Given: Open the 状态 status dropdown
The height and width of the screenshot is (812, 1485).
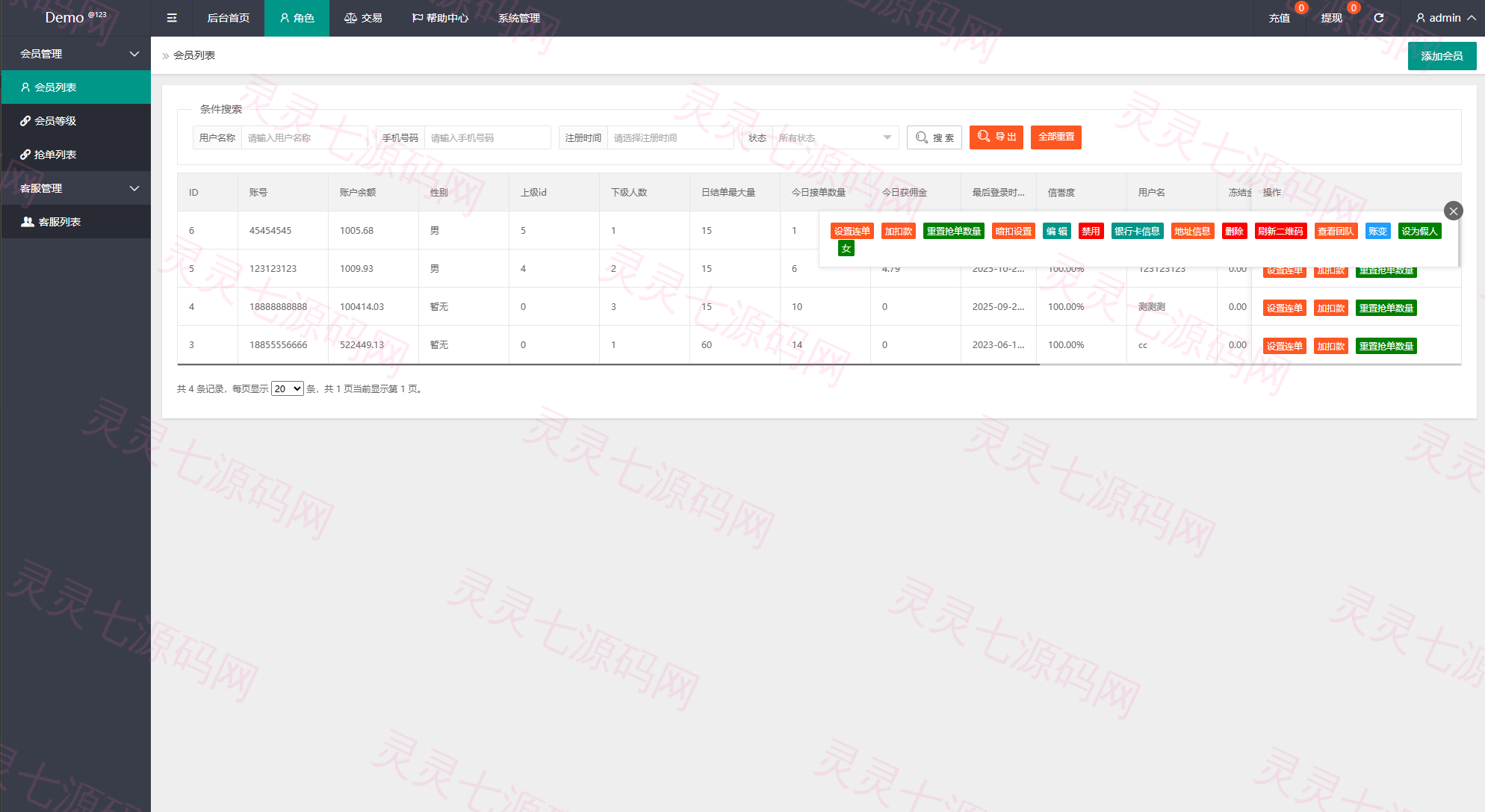Looking at the screenshot, I should click(835, 137).
